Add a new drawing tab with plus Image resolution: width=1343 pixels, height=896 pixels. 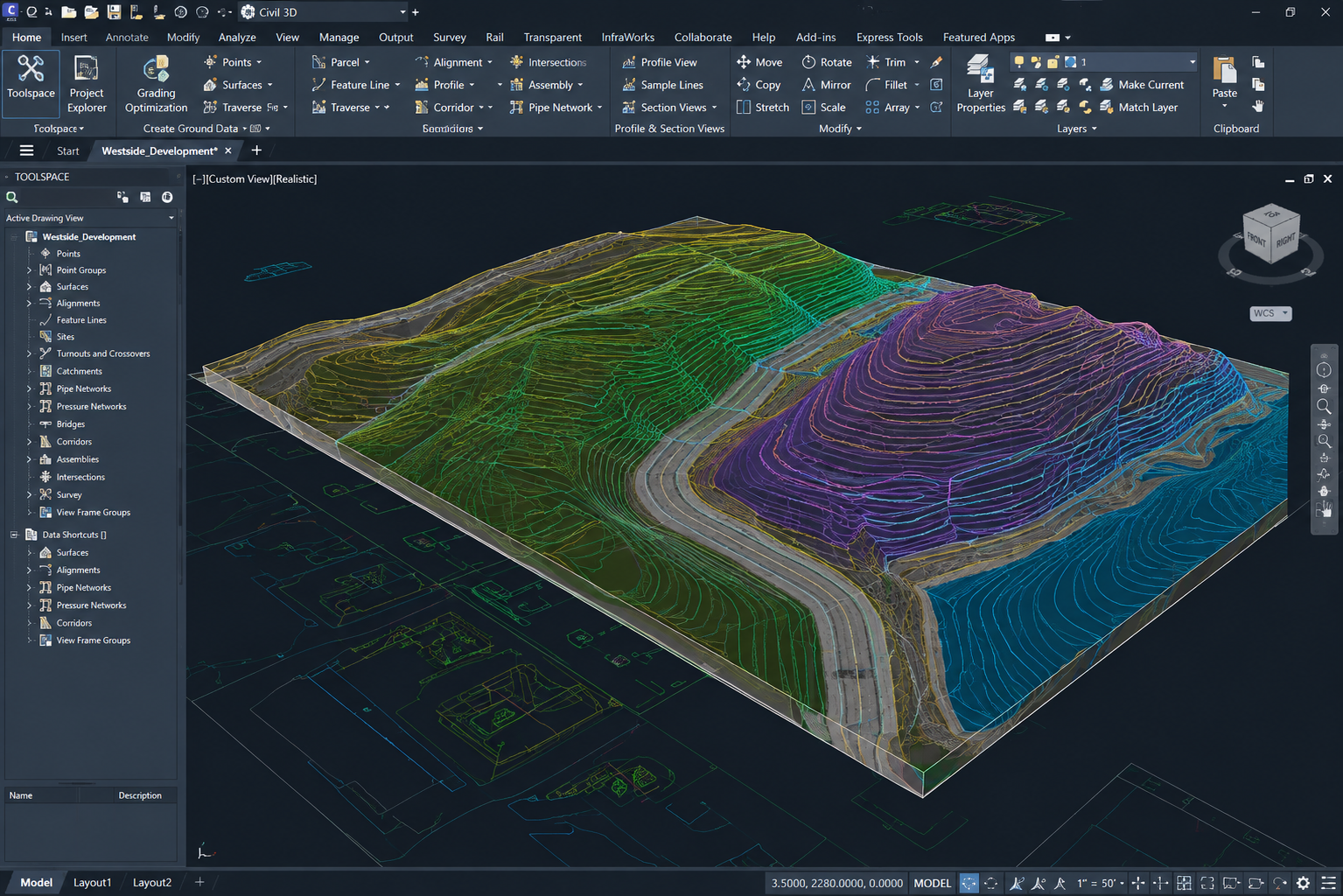coord(256,150)
